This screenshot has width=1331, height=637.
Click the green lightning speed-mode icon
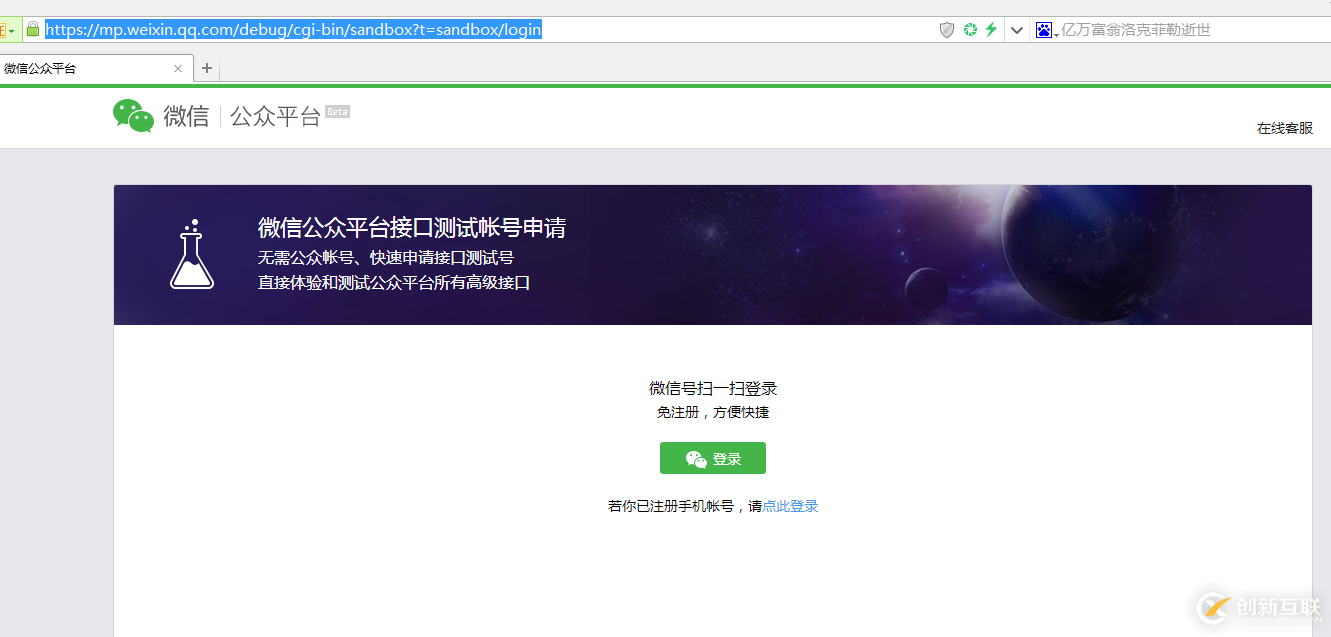coord(991,30)
